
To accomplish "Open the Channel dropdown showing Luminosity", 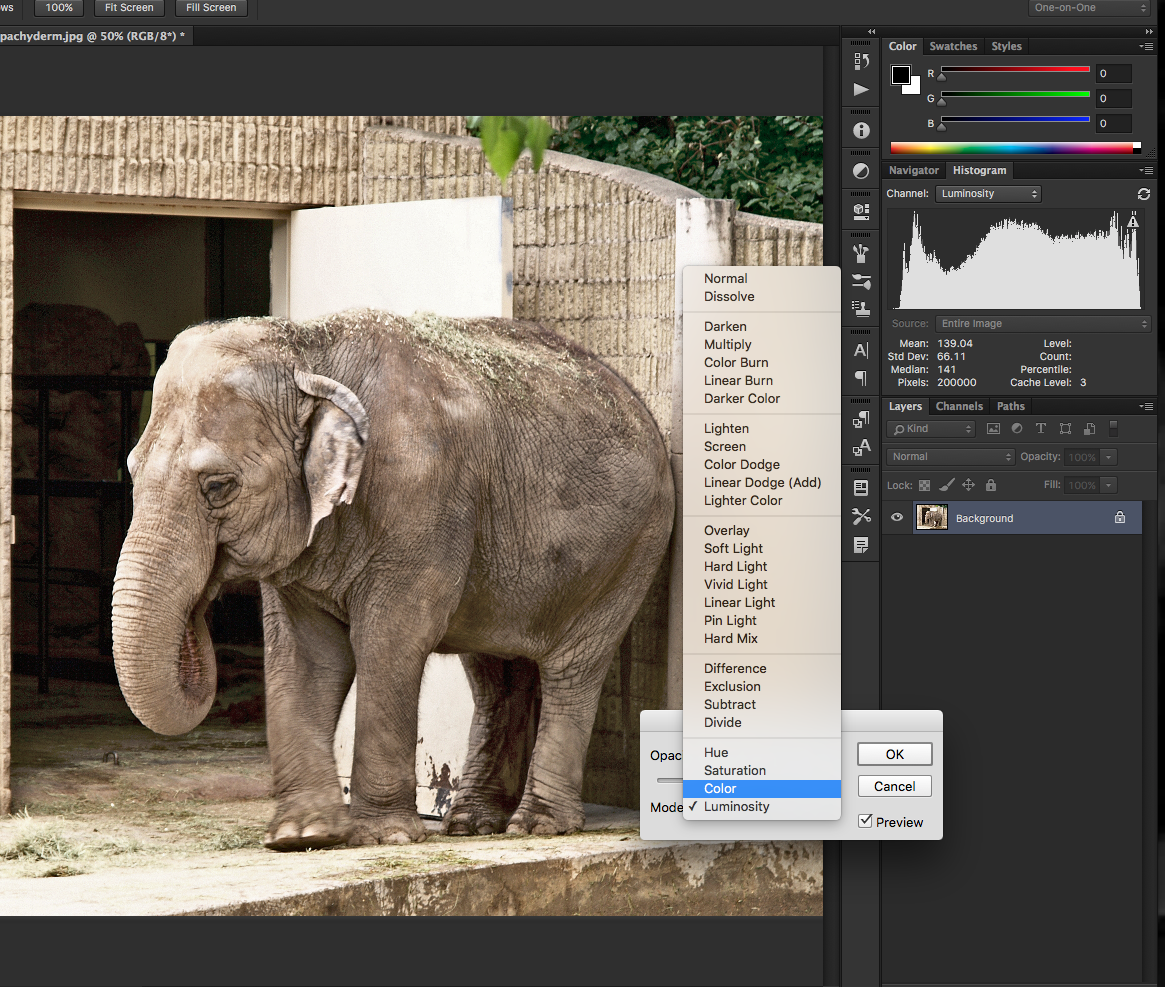I will (x=988, y=193).
